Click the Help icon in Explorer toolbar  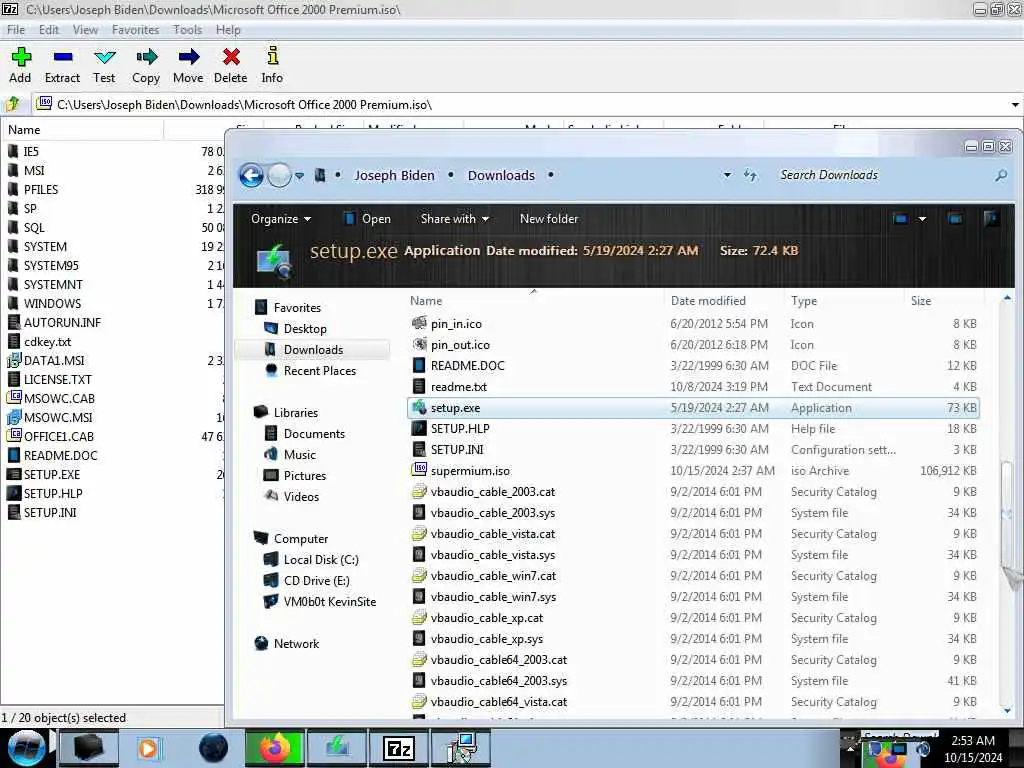pyautogui.click(x=991, y=219)
